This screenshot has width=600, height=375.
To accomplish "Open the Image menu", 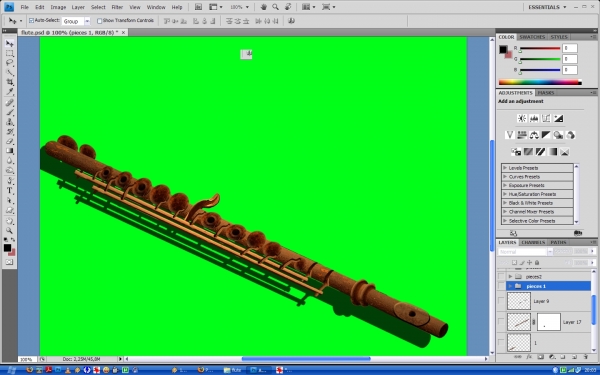I will (x=58, y=7).
